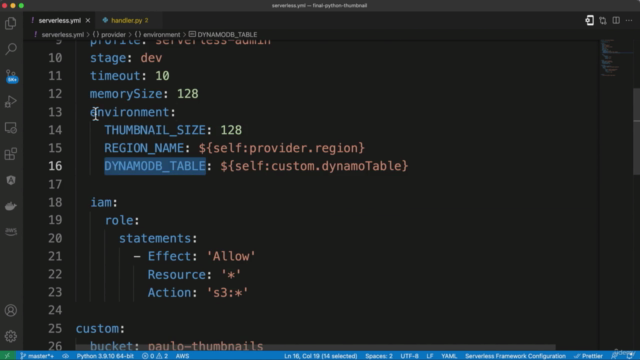Open the Run and Debug view
Viewport: 640px width, 360px height.
(11, 102)
